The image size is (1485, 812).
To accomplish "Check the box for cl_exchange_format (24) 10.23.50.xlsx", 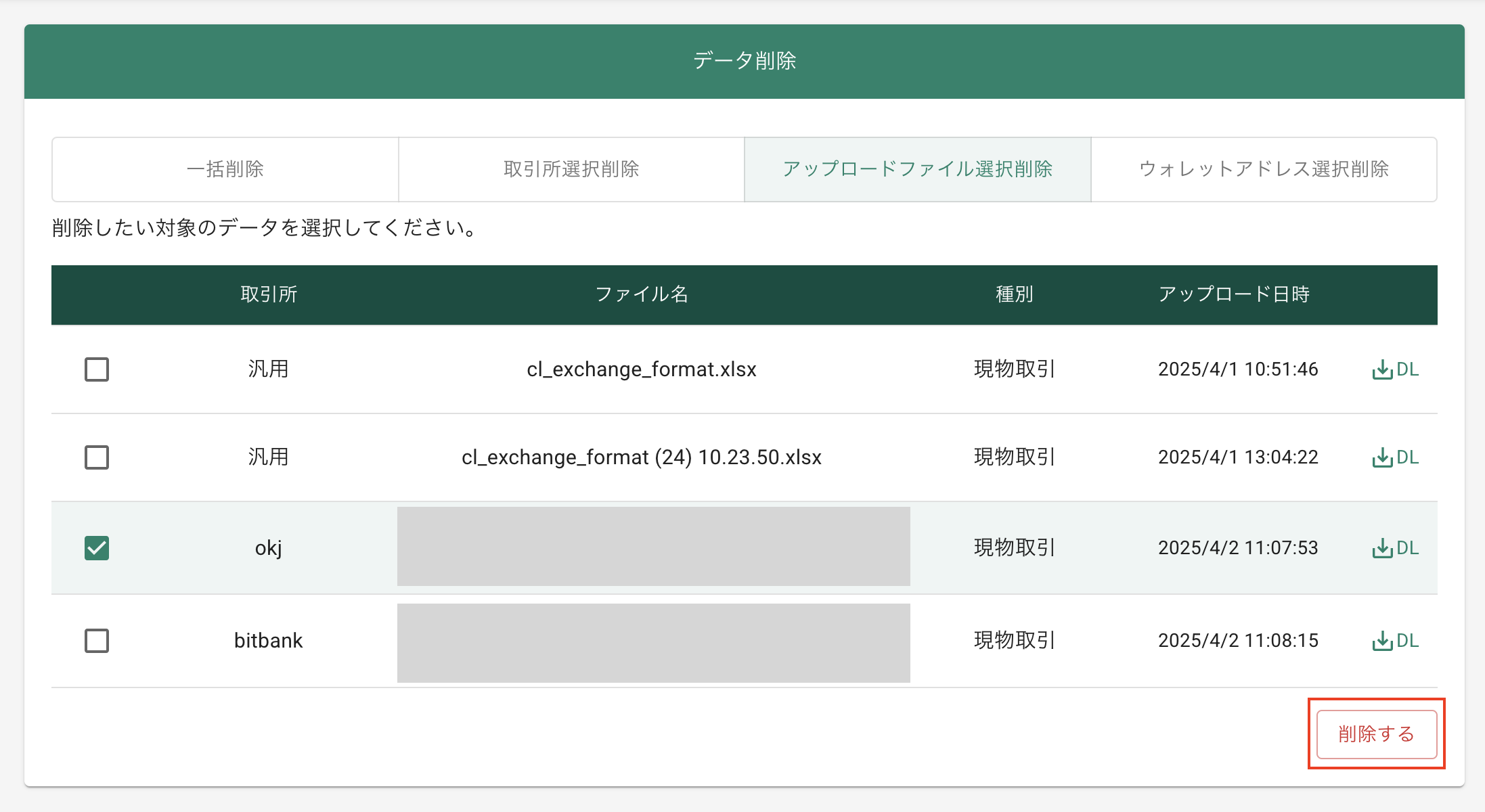I will pyautogui.click(x=97, y=457).
